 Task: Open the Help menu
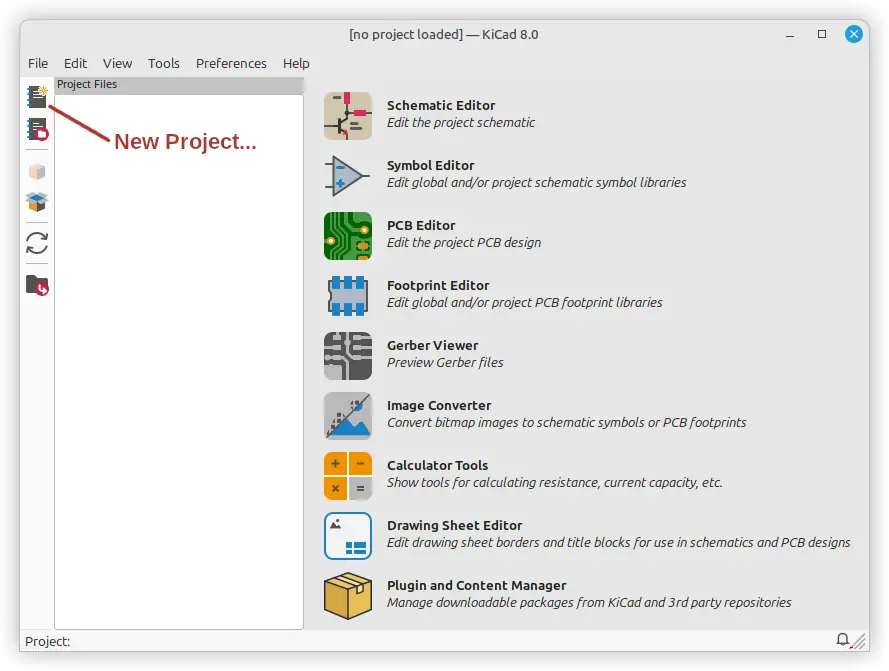point(296,64)
